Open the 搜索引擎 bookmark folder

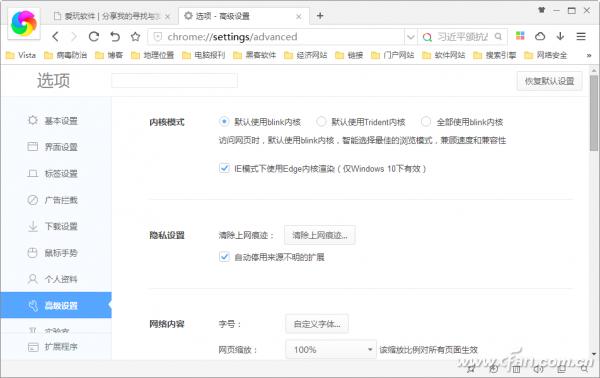coord(495,55)
